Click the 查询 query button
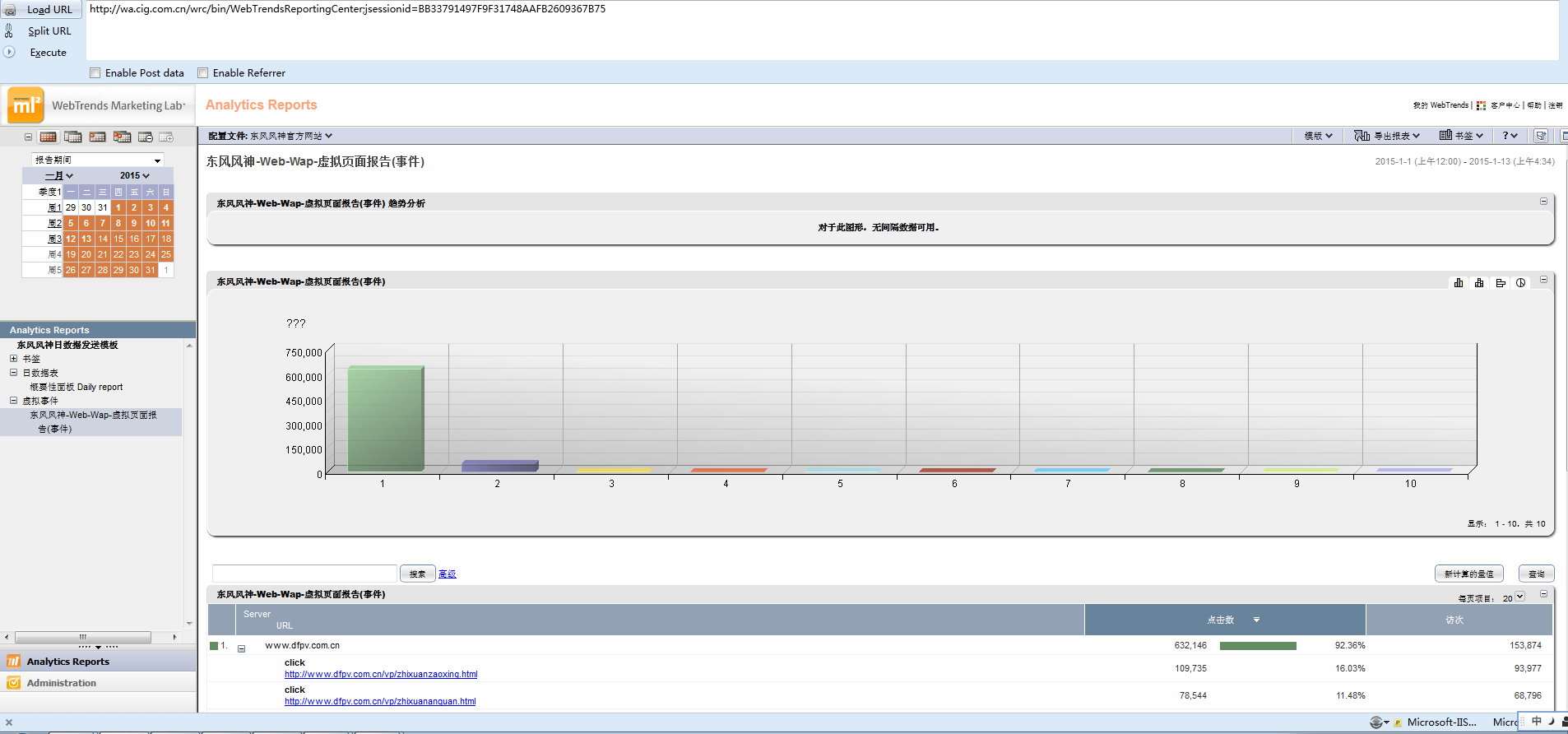 point(1537,574)
